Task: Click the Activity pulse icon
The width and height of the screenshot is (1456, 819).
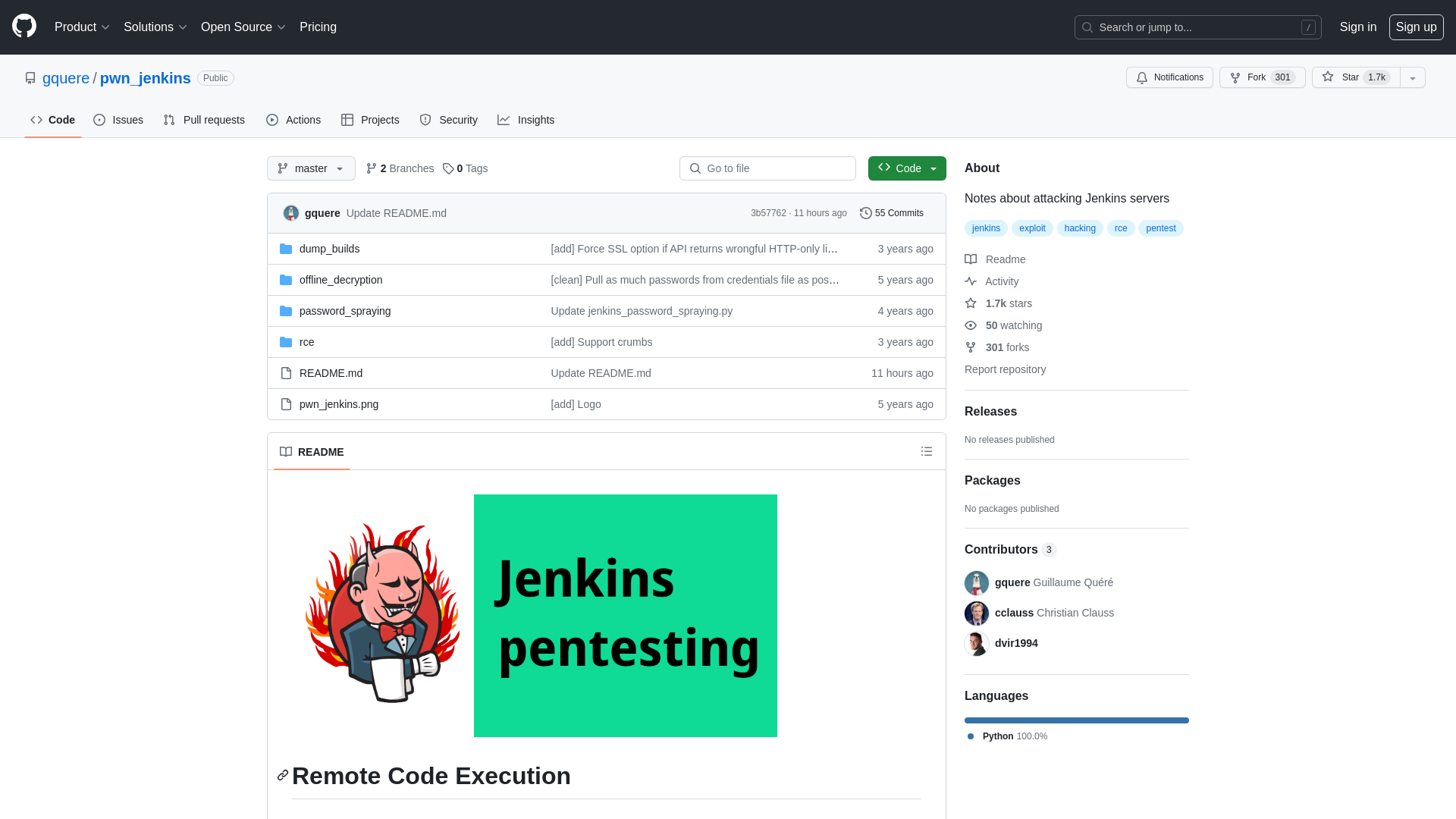Action: [971, 281]
